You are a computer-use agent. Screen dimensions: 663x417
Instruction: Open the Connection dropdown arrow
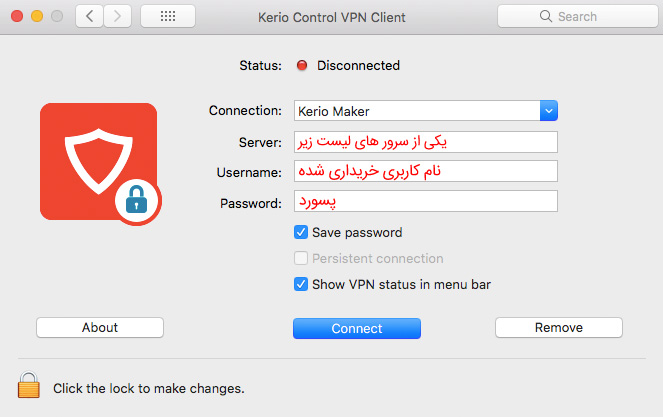548,111
